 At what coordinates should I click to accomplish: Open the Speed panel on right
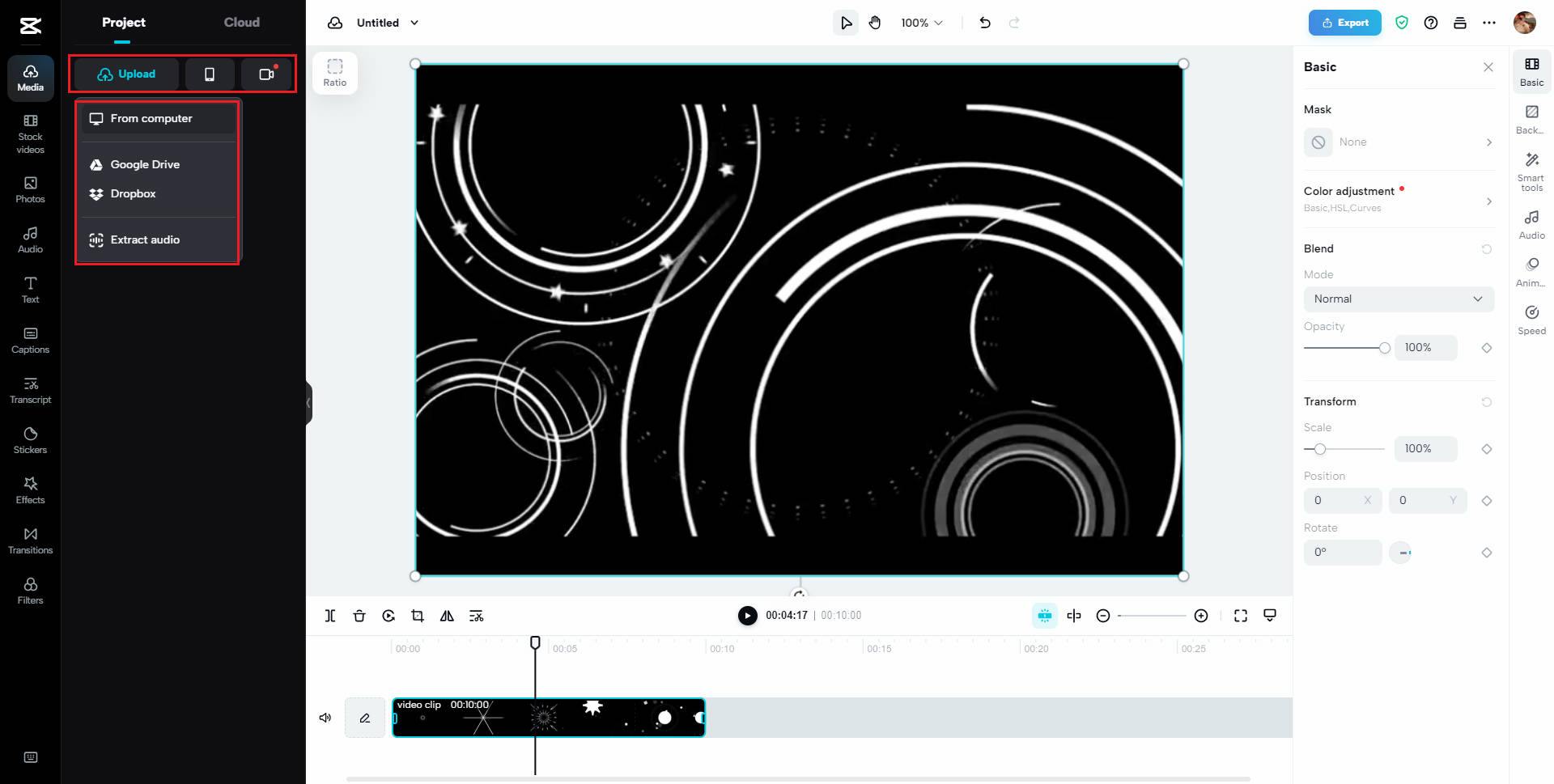(1531, 320)
